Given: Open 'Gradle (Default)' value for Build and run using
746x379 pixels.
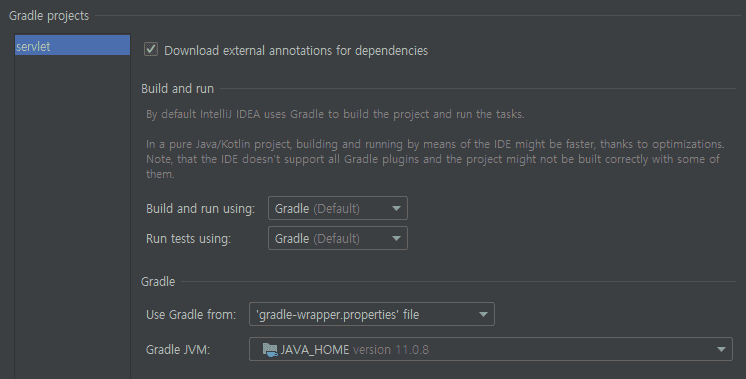Looking at the screenshot, I should (338, 208).
